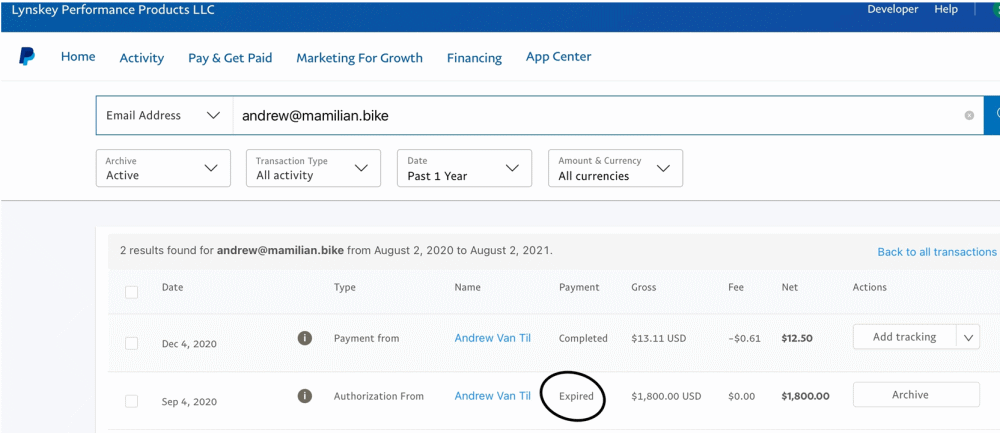Check the Dec 4, 2020 transaction checkbox
Screen dimensions: 1000x433
(131, 343)
